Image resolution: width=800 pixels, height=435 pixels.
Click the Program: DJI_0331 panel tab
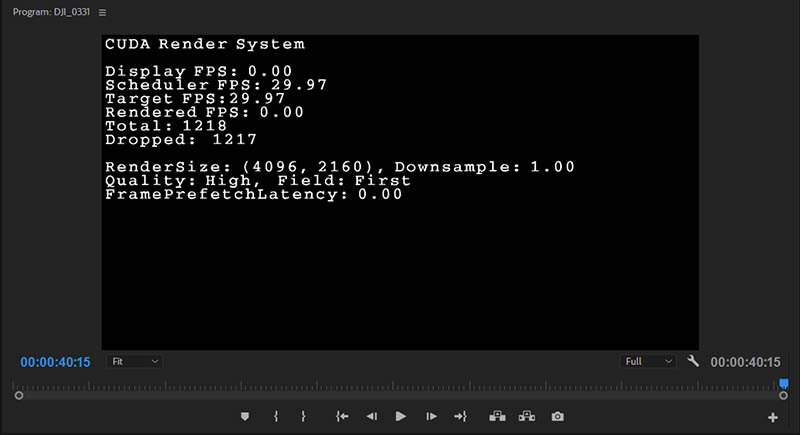click(51, 12)
